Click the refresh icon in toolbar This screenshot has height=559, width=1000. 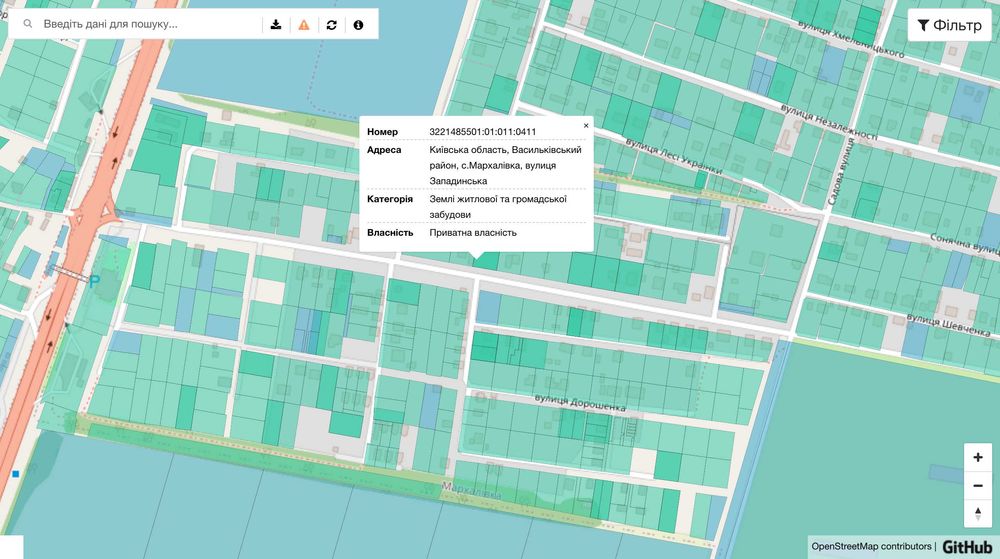[331, 24]
